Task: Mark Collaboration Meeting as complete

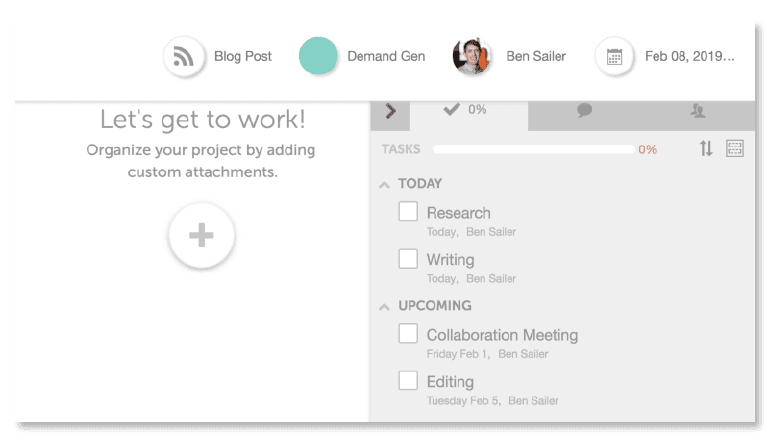Action: coord(408,333)
